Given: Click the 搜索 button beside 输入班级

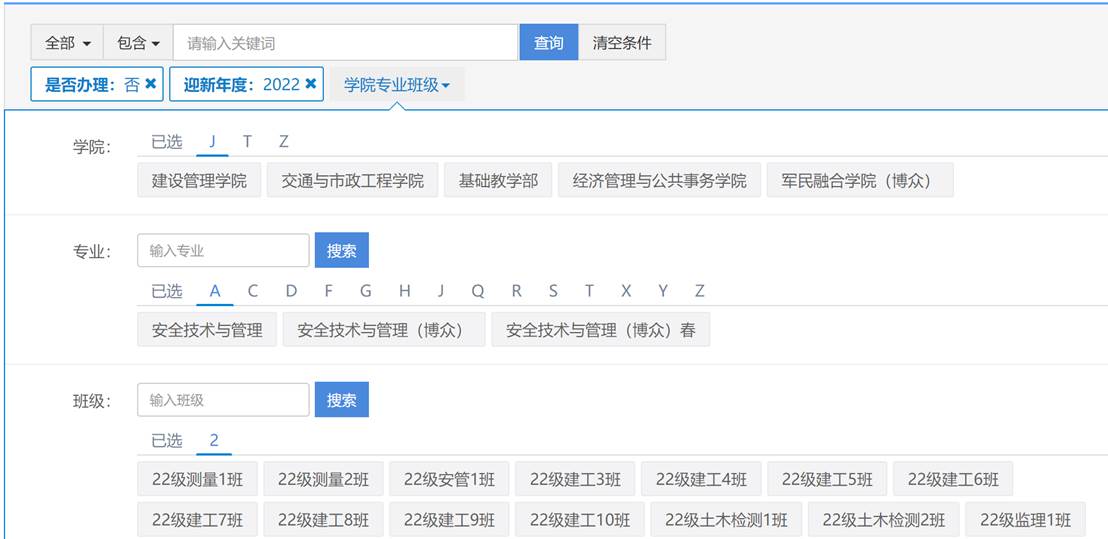Looking at the screenshot, I should click(x=341, y=400).
